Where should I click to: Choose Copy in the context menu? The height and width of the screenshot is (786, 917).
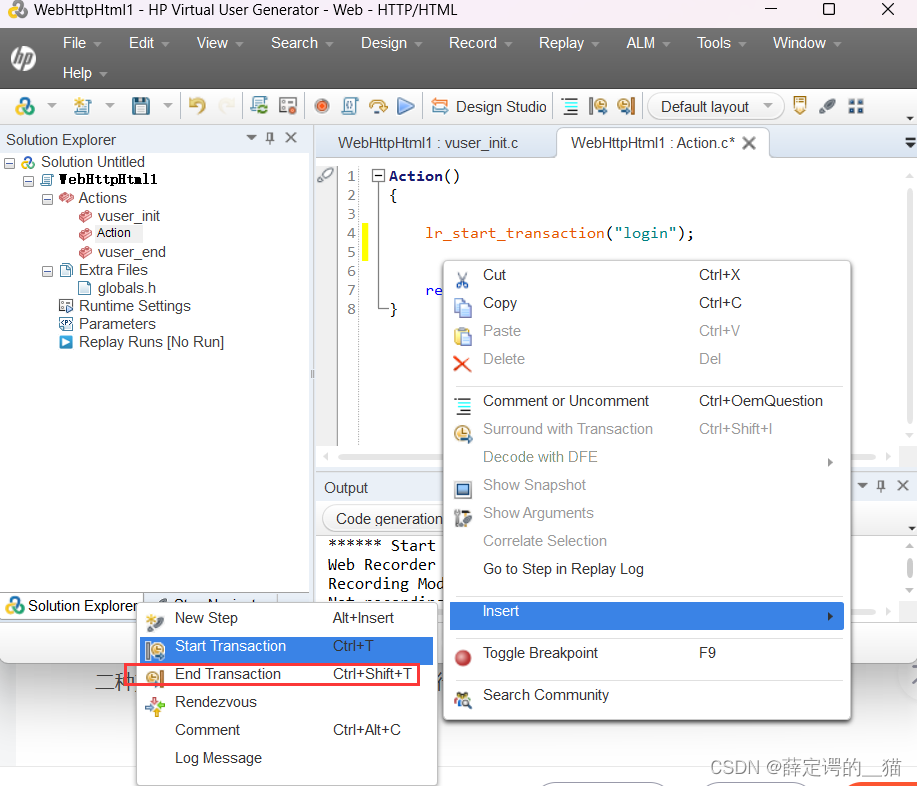[x=647, y=303]
